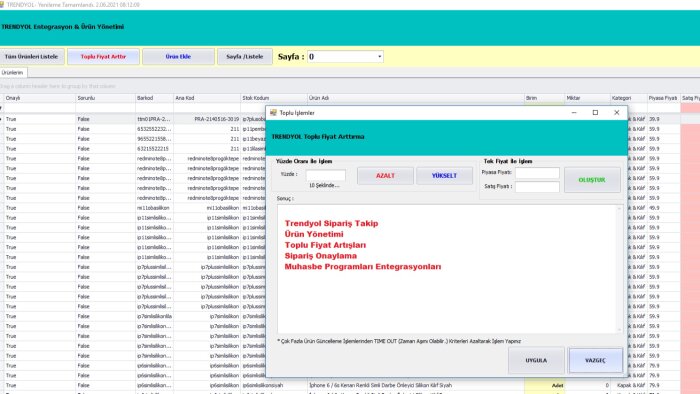
Task: Select barcode cell '9655221558...'
Action: tap(154, 139)
